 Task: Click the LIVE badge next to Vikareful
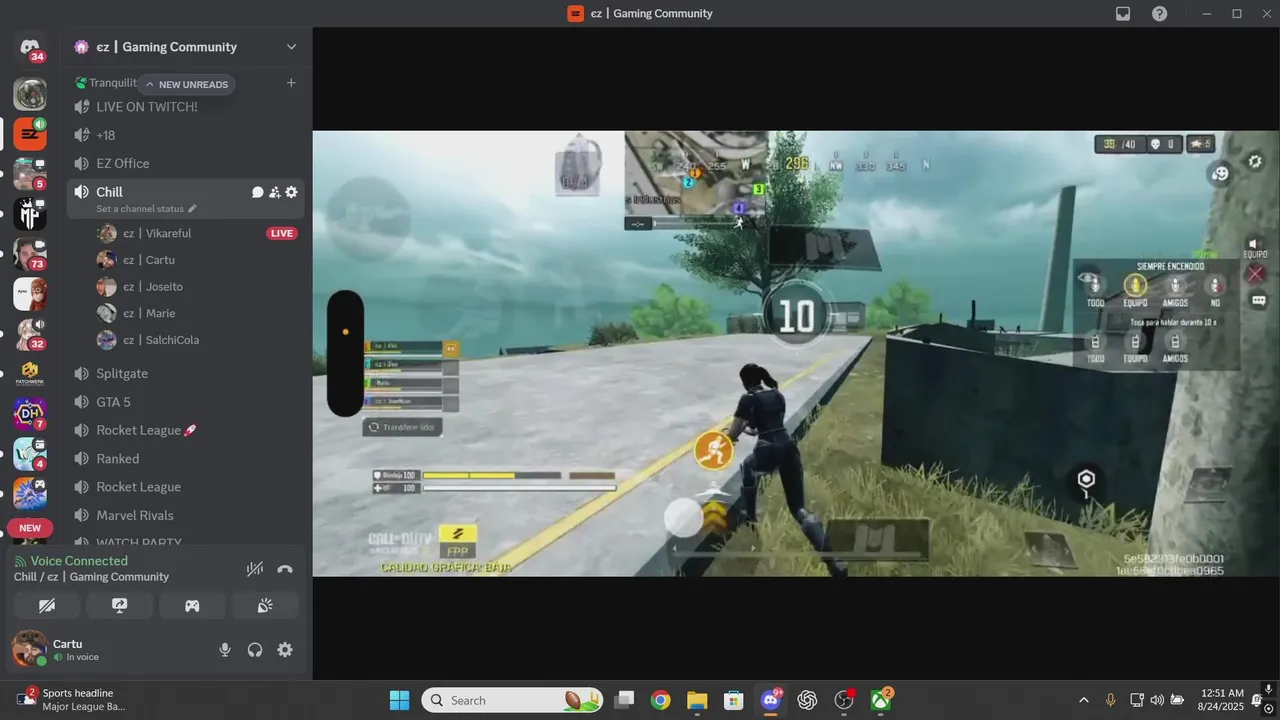pyautogui.click(x=282, y=233)
